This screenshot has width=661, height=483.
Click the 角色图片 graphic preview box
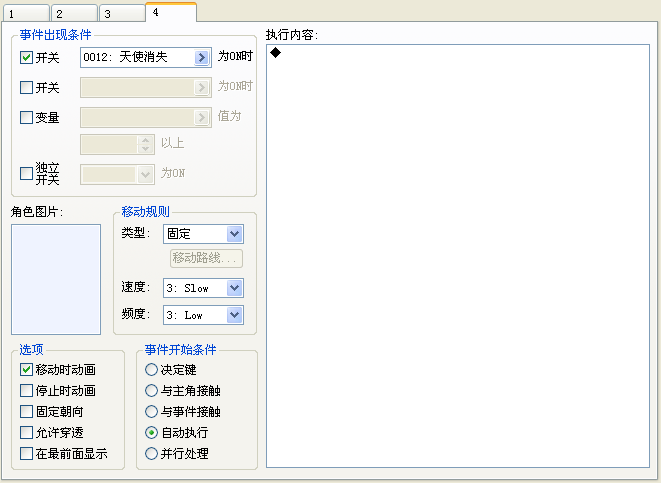tap(56, 279)
